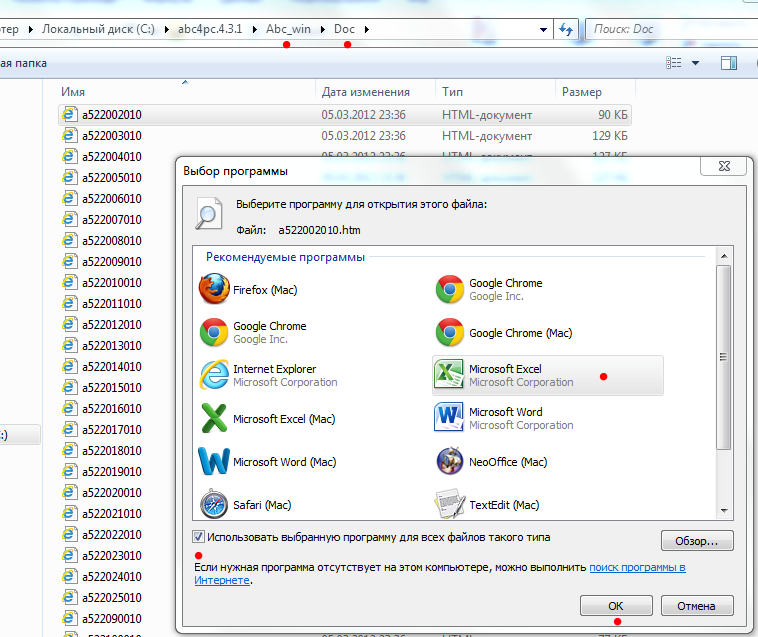Go to Doc breadcrumb segment
This screenshot has height=637, width=758.
[x=344, y=29]
